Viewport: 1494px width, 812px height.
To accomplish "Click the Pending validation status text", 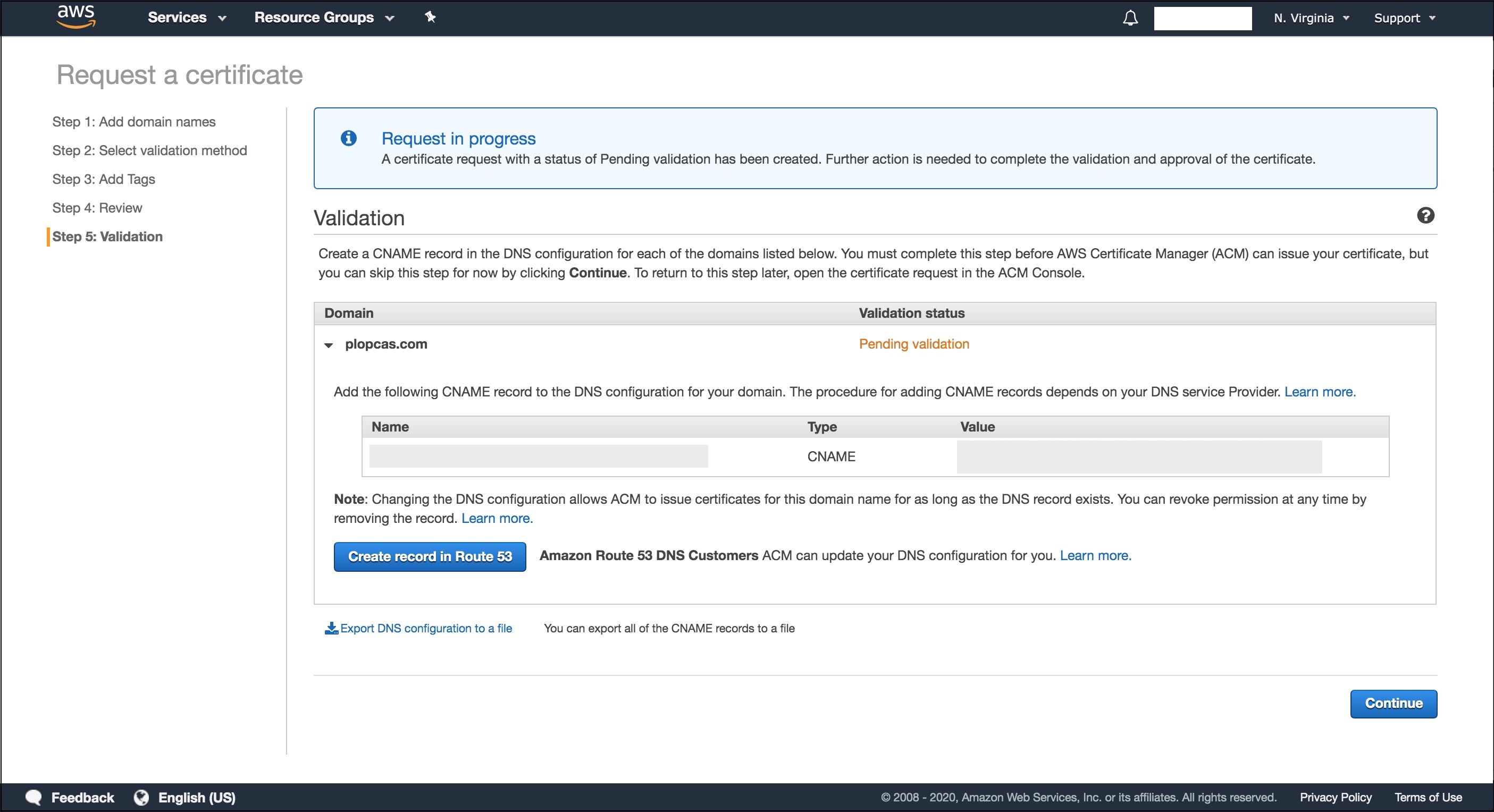I will click(x=913, y=344).
